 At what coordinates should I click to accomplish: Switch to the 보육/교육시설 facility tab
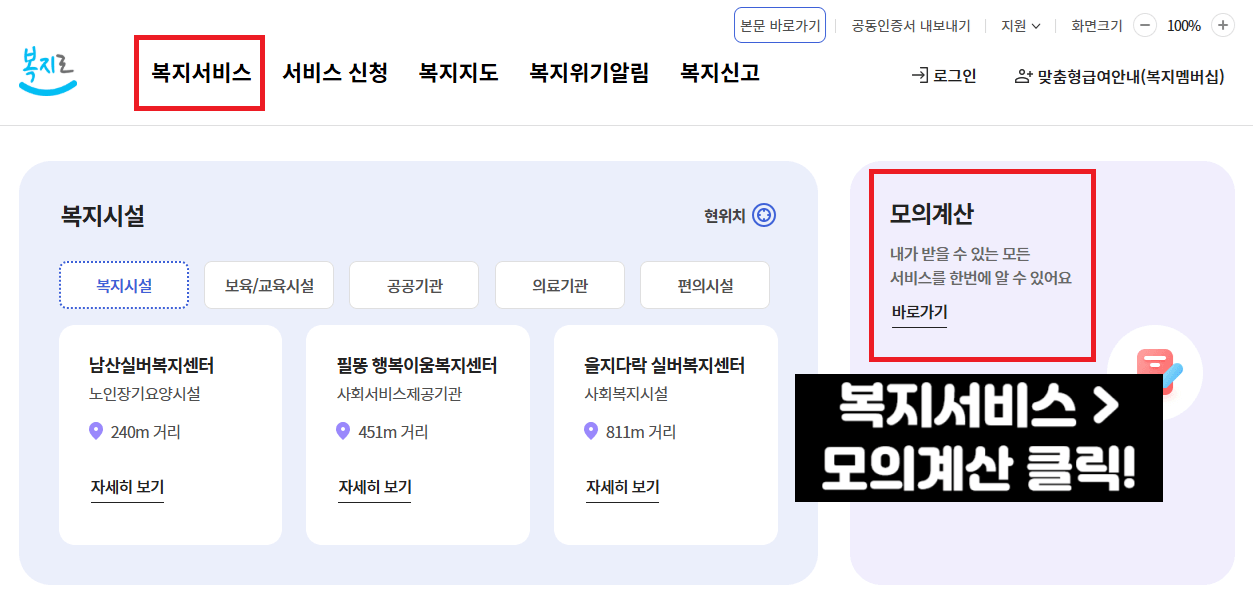pyautogui.click(x=268, y=285)
